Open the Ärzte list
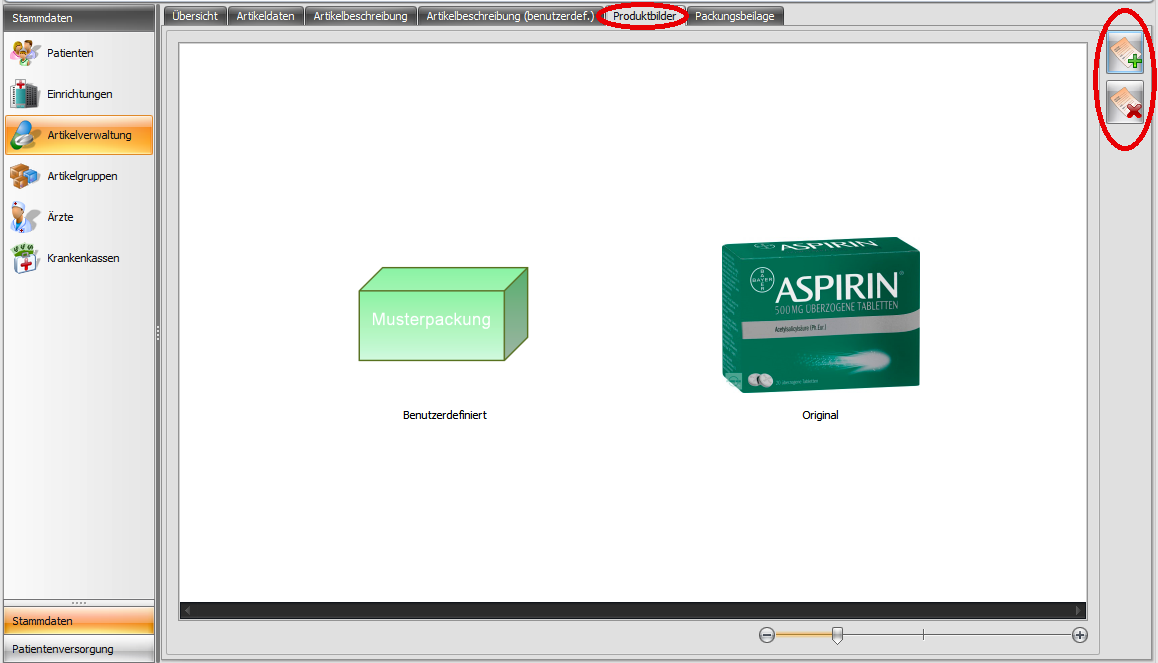Screen dimensions: 1158x663 pyautogui.click(x=79, y=217)
